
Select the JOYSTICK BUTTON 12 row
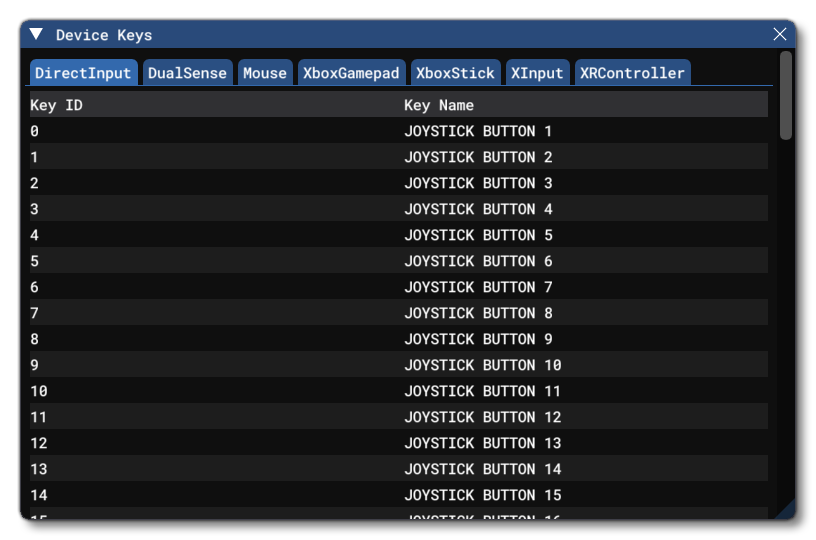pyautogui.click(x=399, y=417)
